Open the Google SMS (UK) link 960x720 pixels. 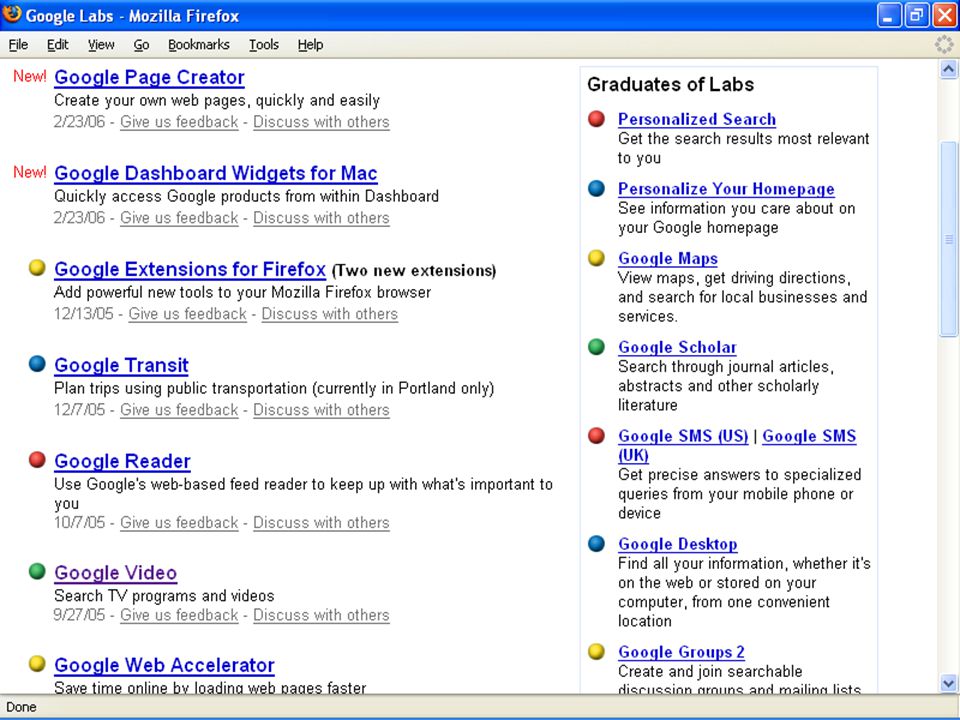[809, 437]
